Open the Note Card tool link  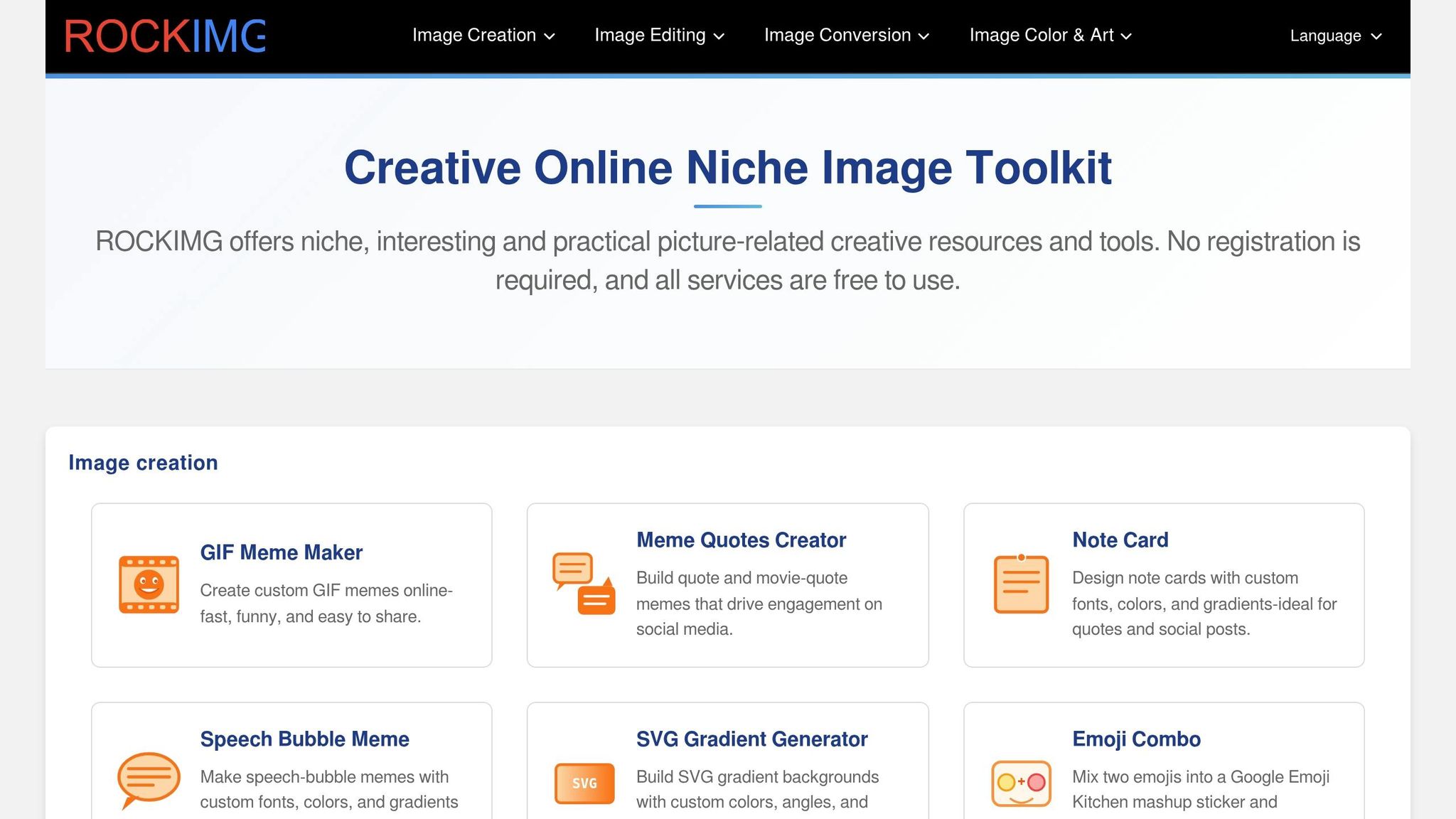point(1120,540)
